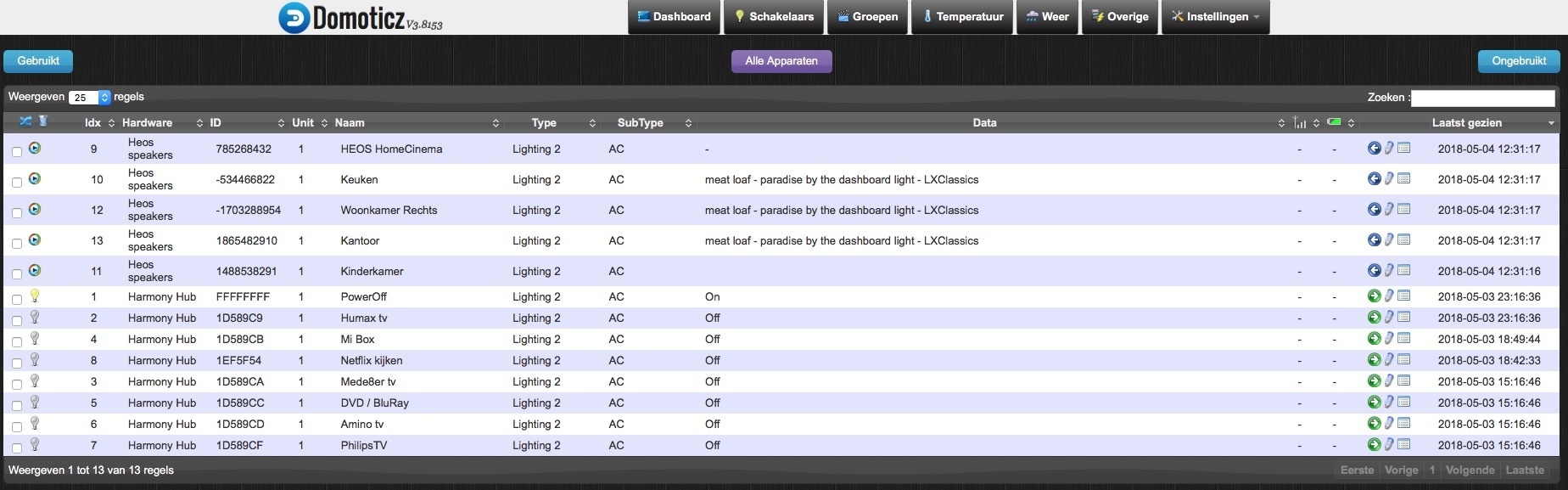Sort by the battery level column header
Image resolution: width=1568 pixels, height=490 pixels.
tap(1341, 122)
